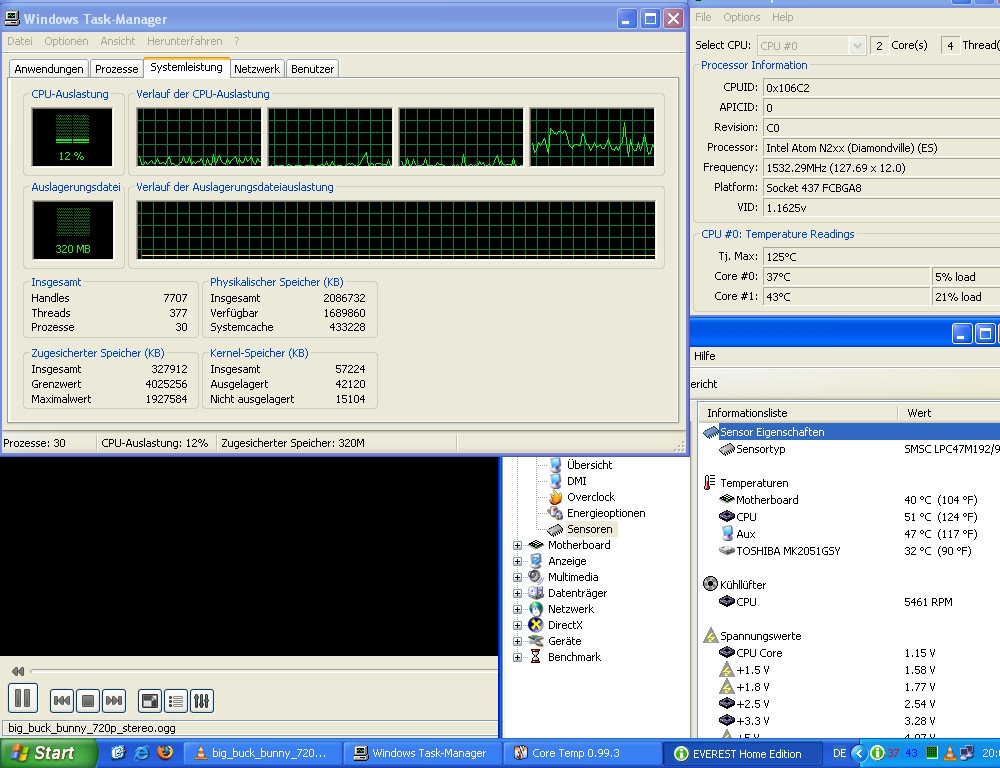This screenshot has height=768, width=1000.
Task: Sort by the Informationsliste column header
Action: pyautogui.click(x=798, y=413)
